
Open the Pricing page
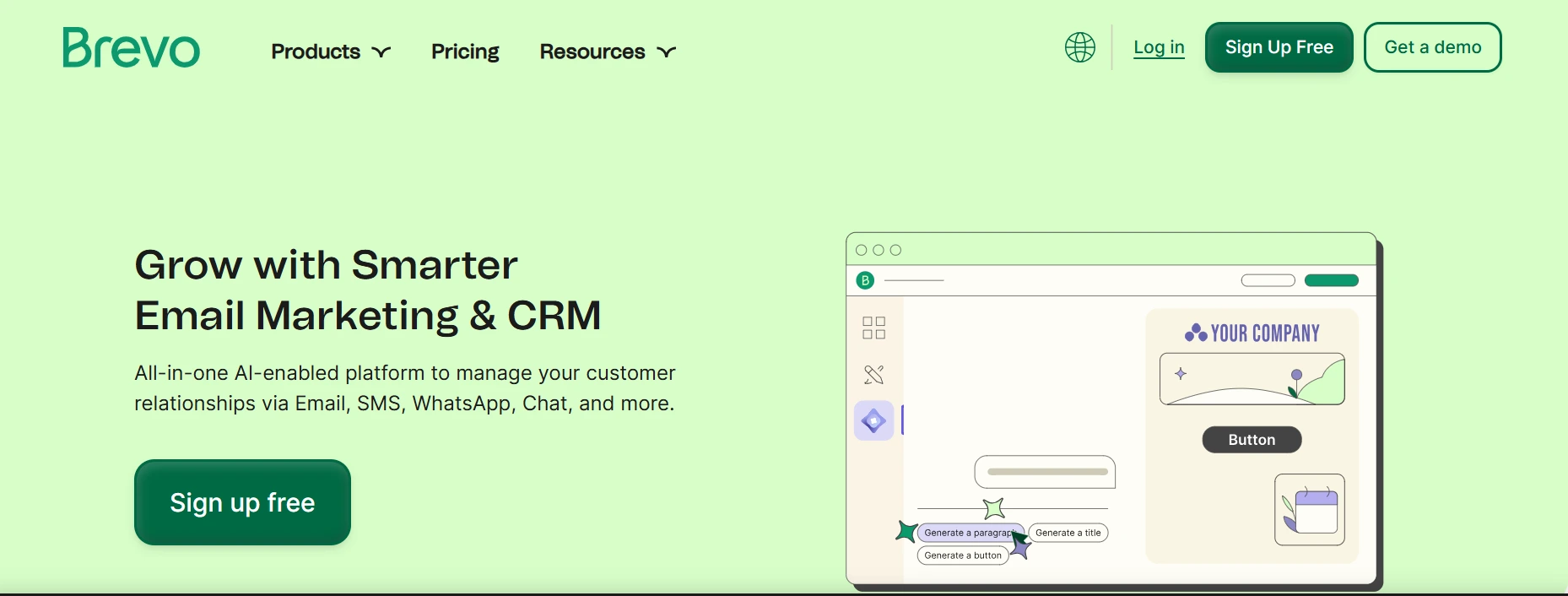[465, 51]
